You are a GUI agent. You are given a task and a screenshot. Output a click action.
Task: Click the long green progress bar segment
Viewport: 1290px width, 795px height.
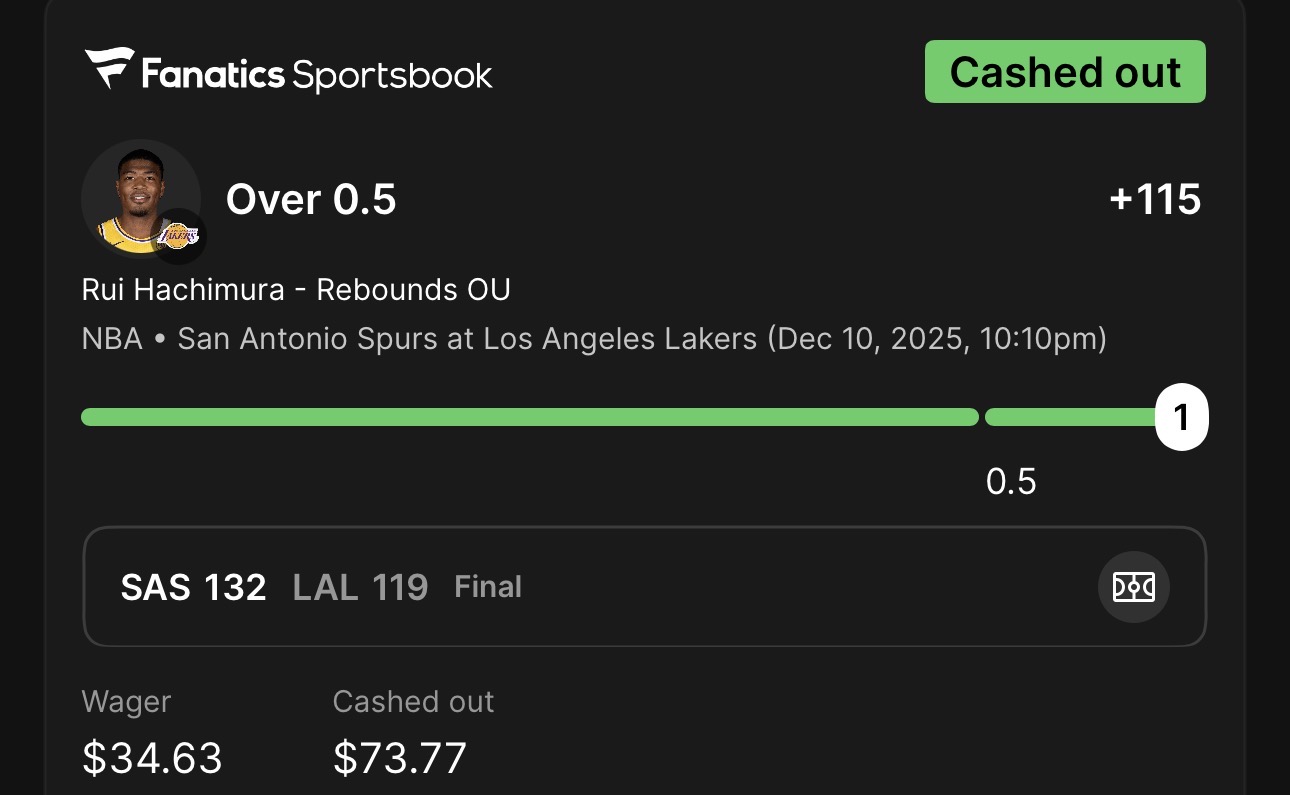pyautogui.click(x=529, y=417)
